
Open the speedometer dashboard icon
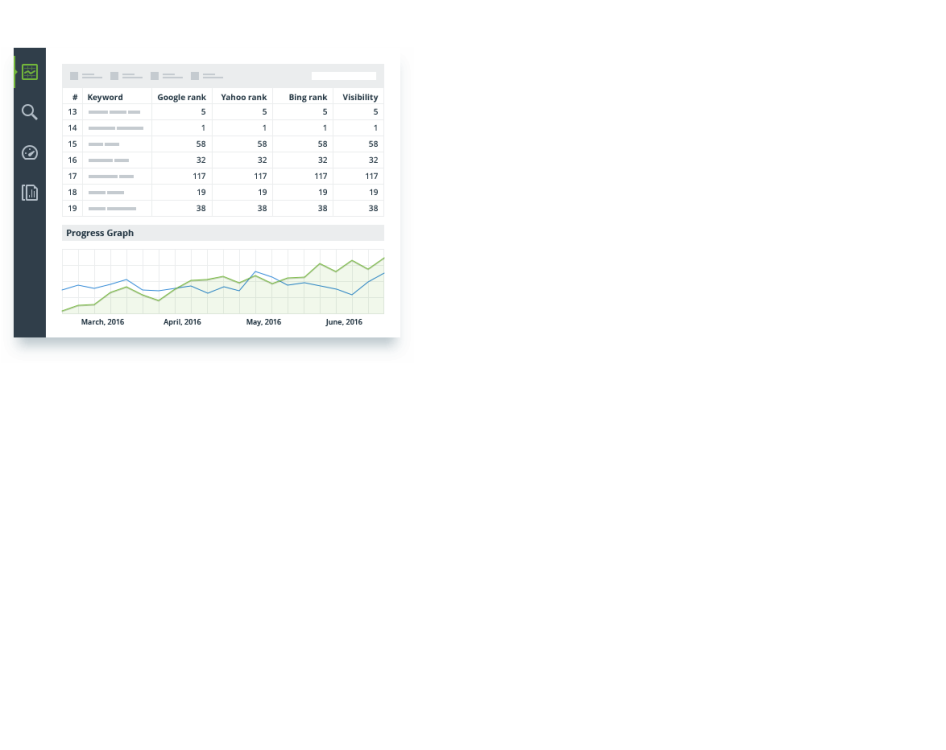click(x=30, y=153)
